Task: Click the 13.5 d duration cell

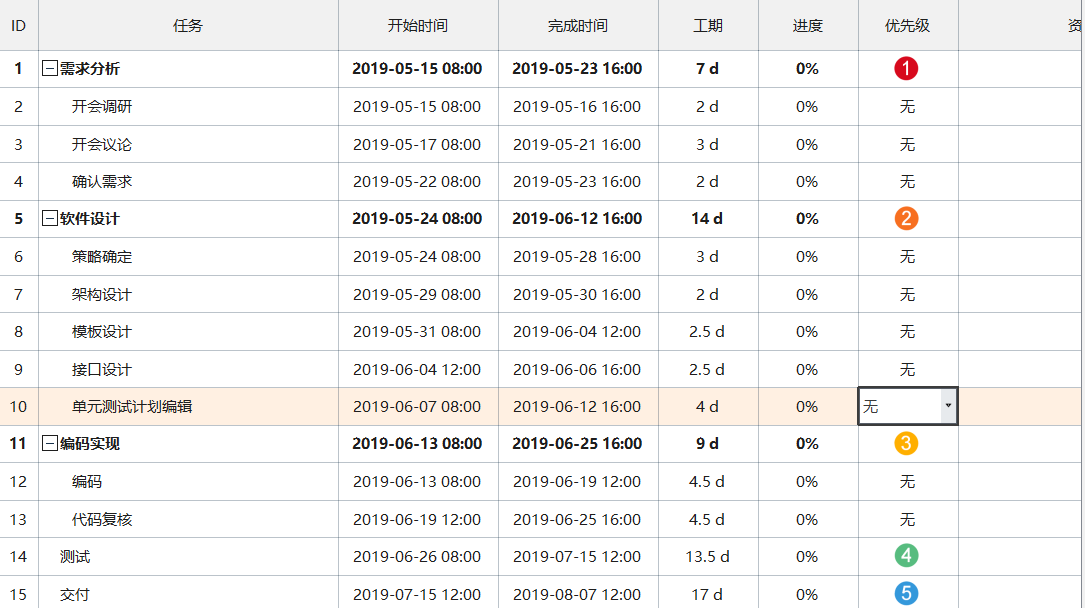Action: (707, 557)
